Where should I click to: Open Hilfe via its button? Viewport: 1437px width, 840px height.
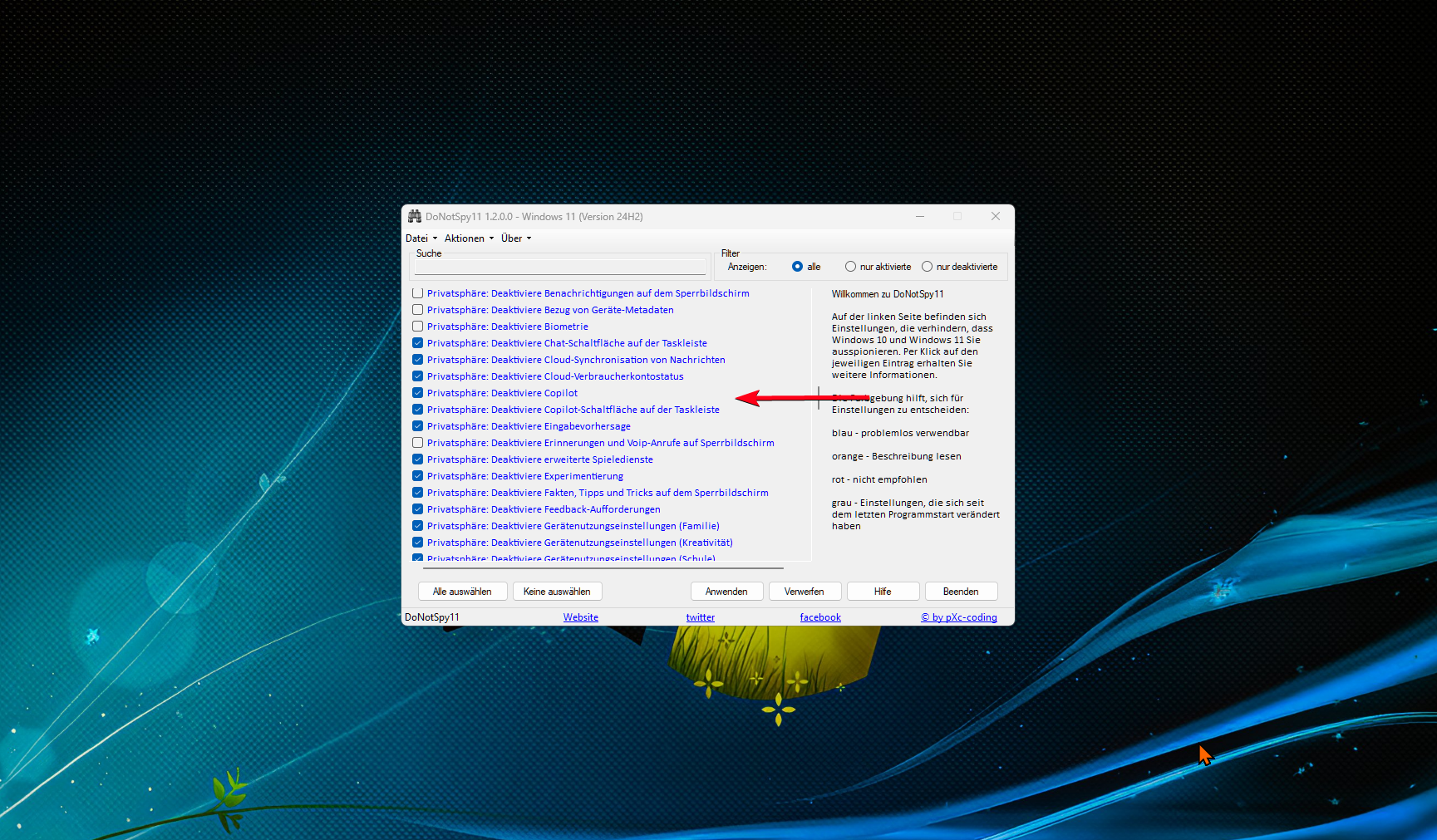click(883, 592)
